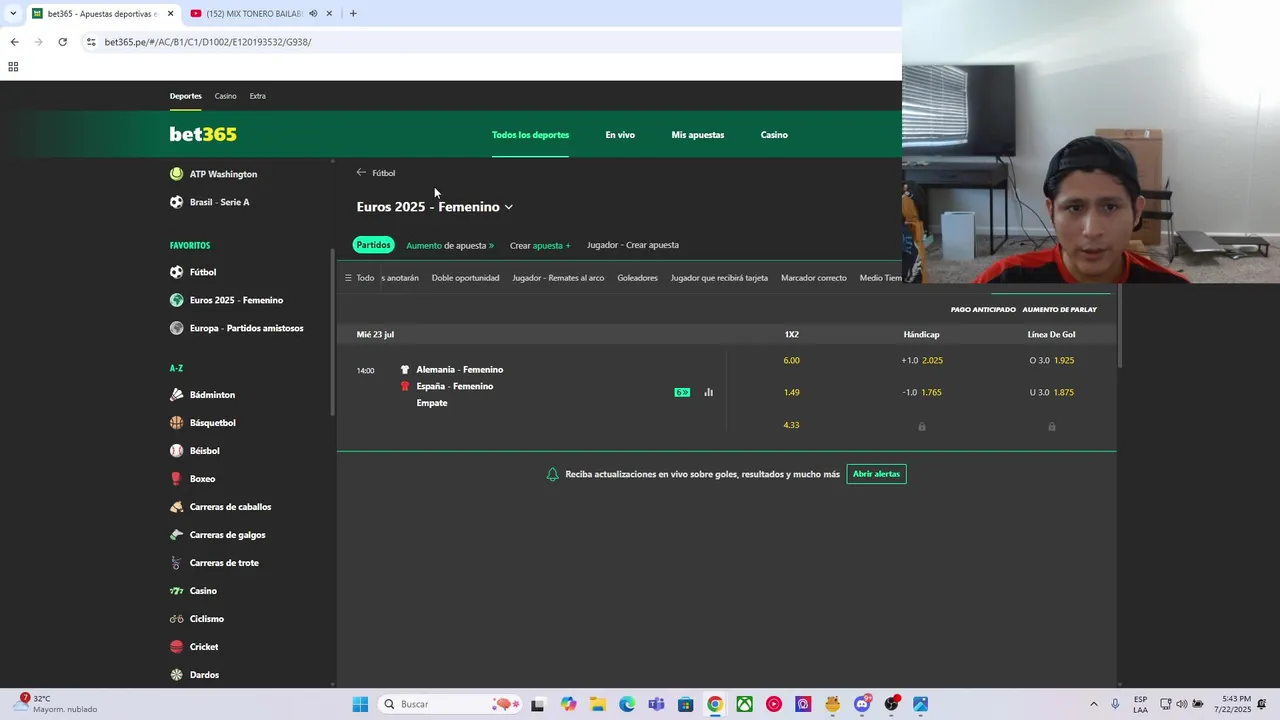Image resolution: width=1280 pixels, height=720 pixels.
Task: Open a new Chrome tab
Action: (353, 14)
